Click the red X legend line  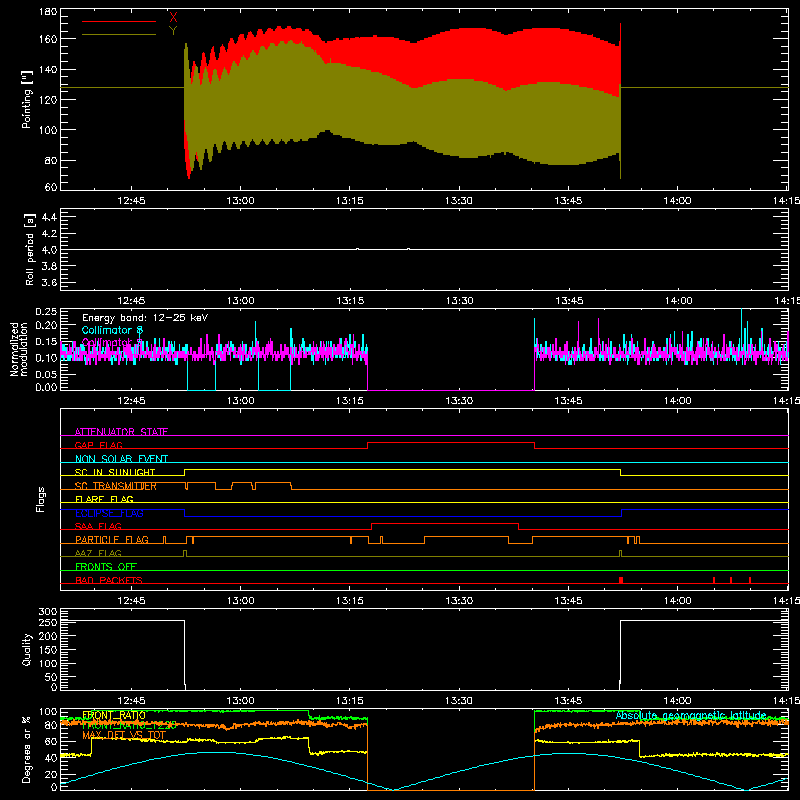pyautogui.click(x=118, y=21)
